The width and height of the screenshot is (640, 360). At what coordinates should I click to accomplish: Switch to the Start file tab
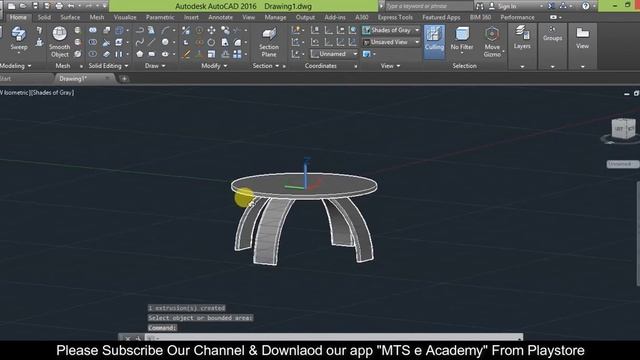coord(6,78)
